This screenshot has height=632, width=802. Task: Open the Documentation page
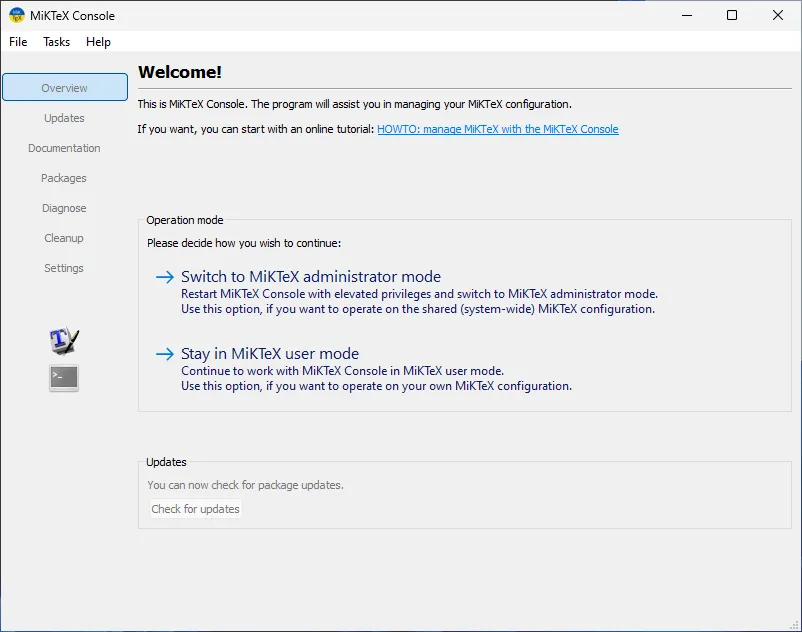tap(64, 148)
